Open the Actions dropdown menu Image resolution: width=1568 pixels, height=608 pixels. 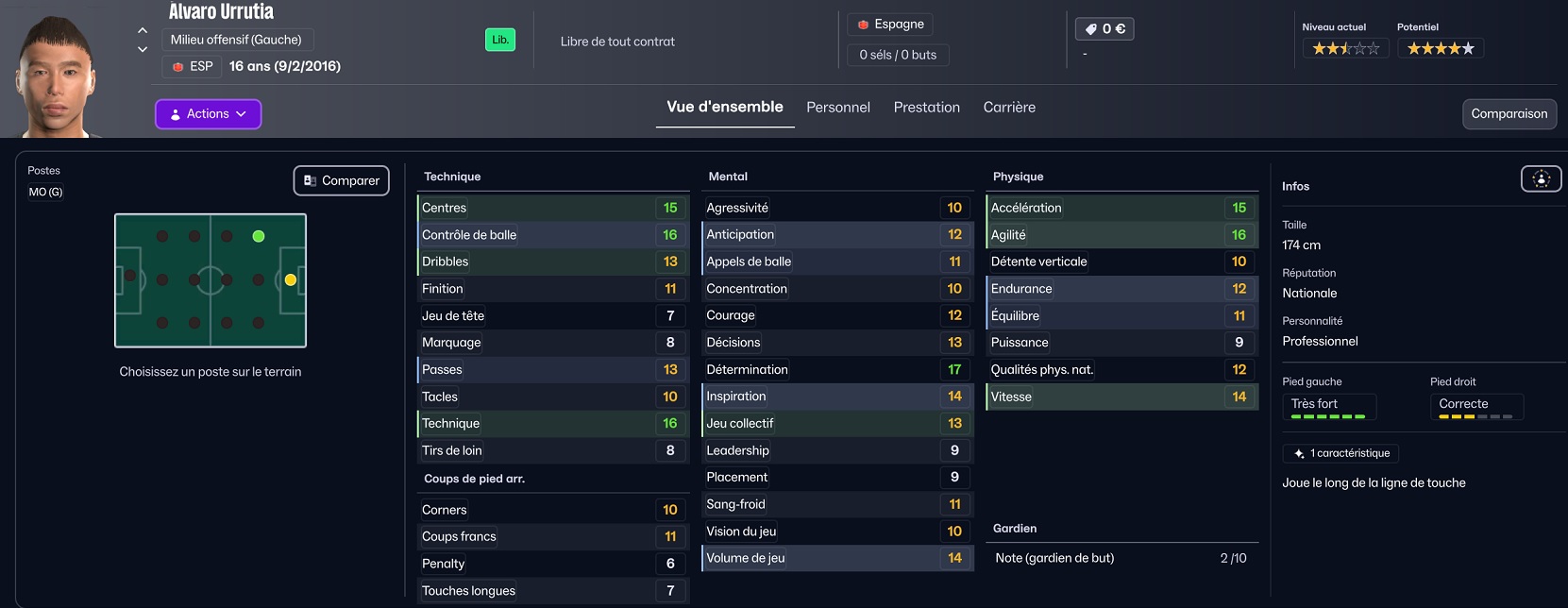click(x=208, y=114)
